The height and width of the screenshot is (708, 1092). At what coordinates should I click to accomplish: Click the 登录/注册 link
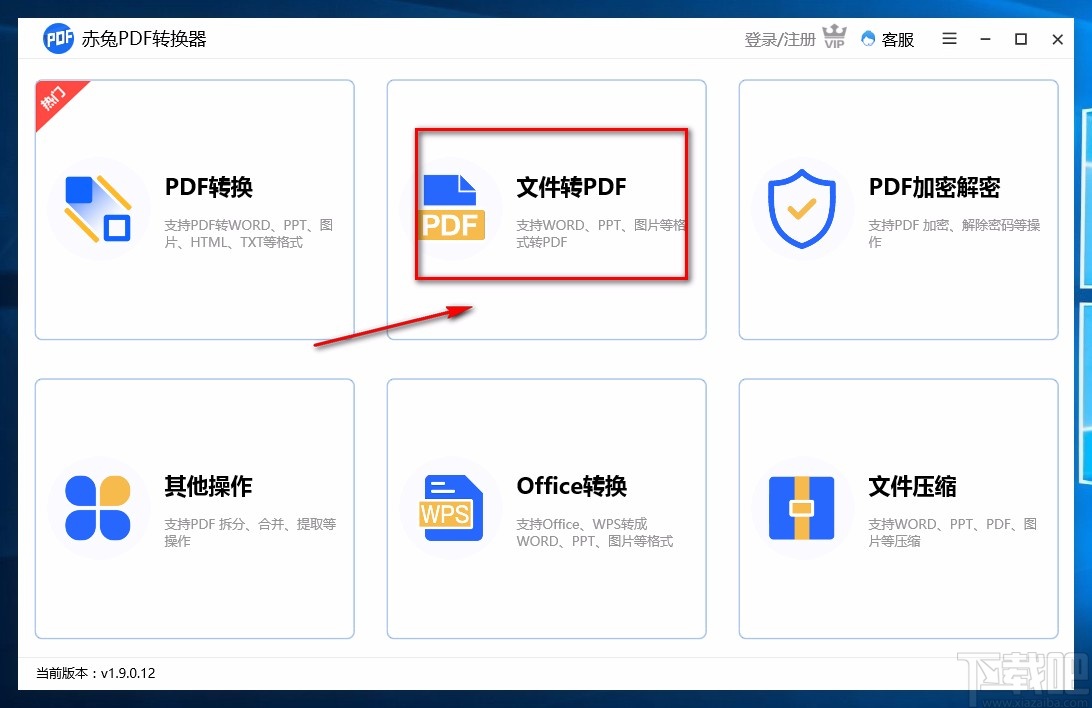pos(780,39)
